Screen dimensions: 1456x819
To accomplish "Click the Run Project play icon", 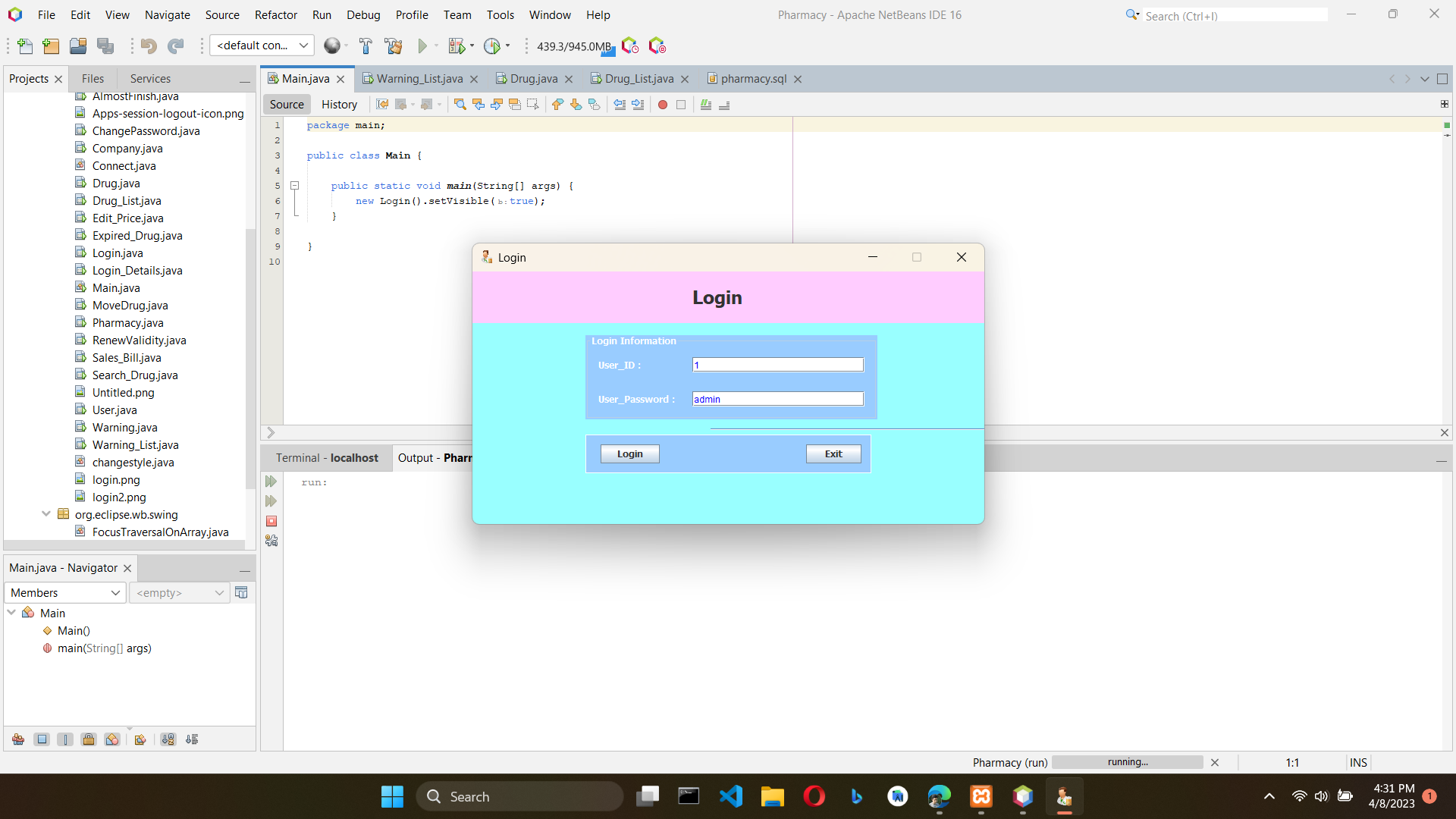I will pyautogui.click(x=422, y=46).
